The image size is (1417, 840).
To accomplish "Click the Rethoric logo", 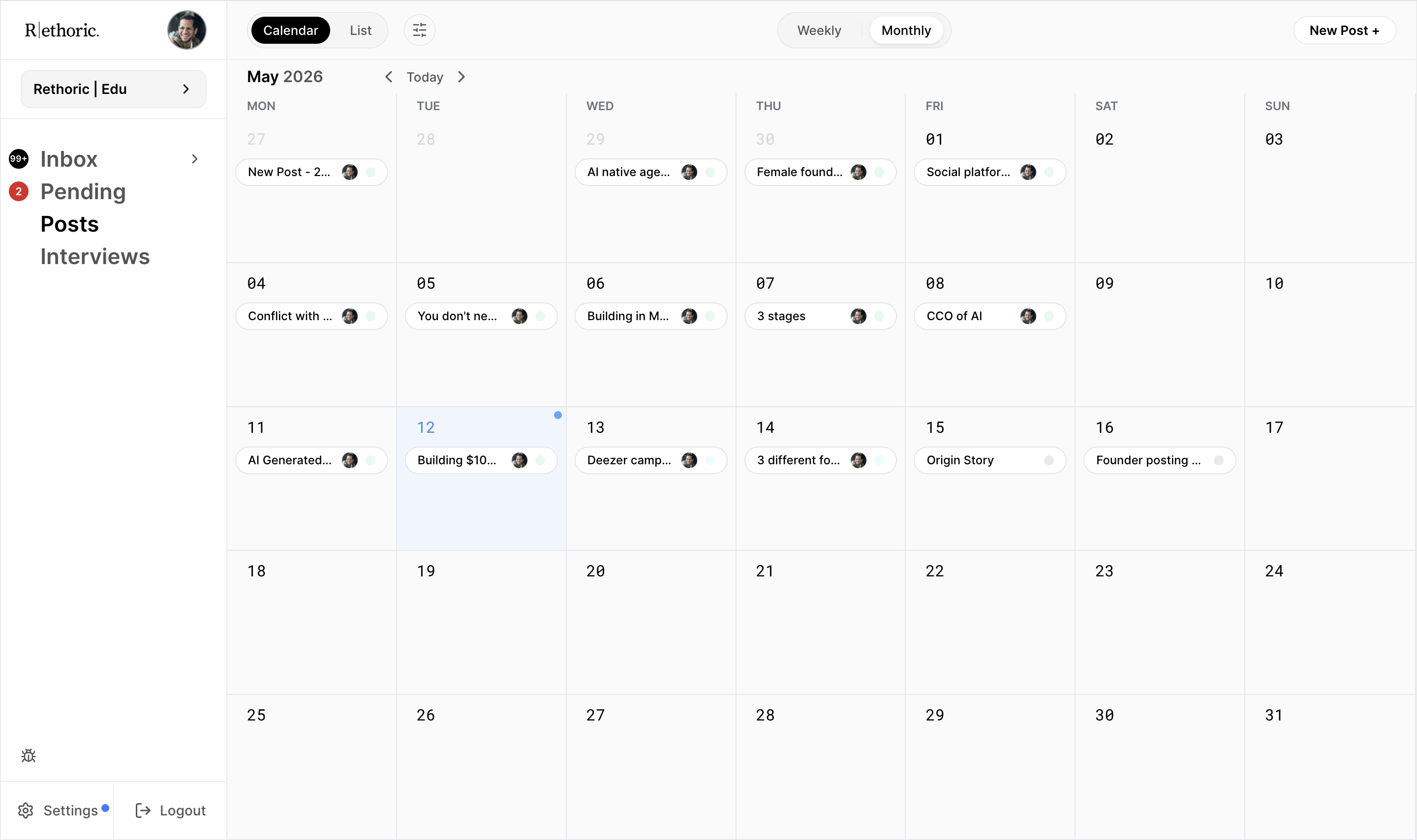I will pos(62,30).
